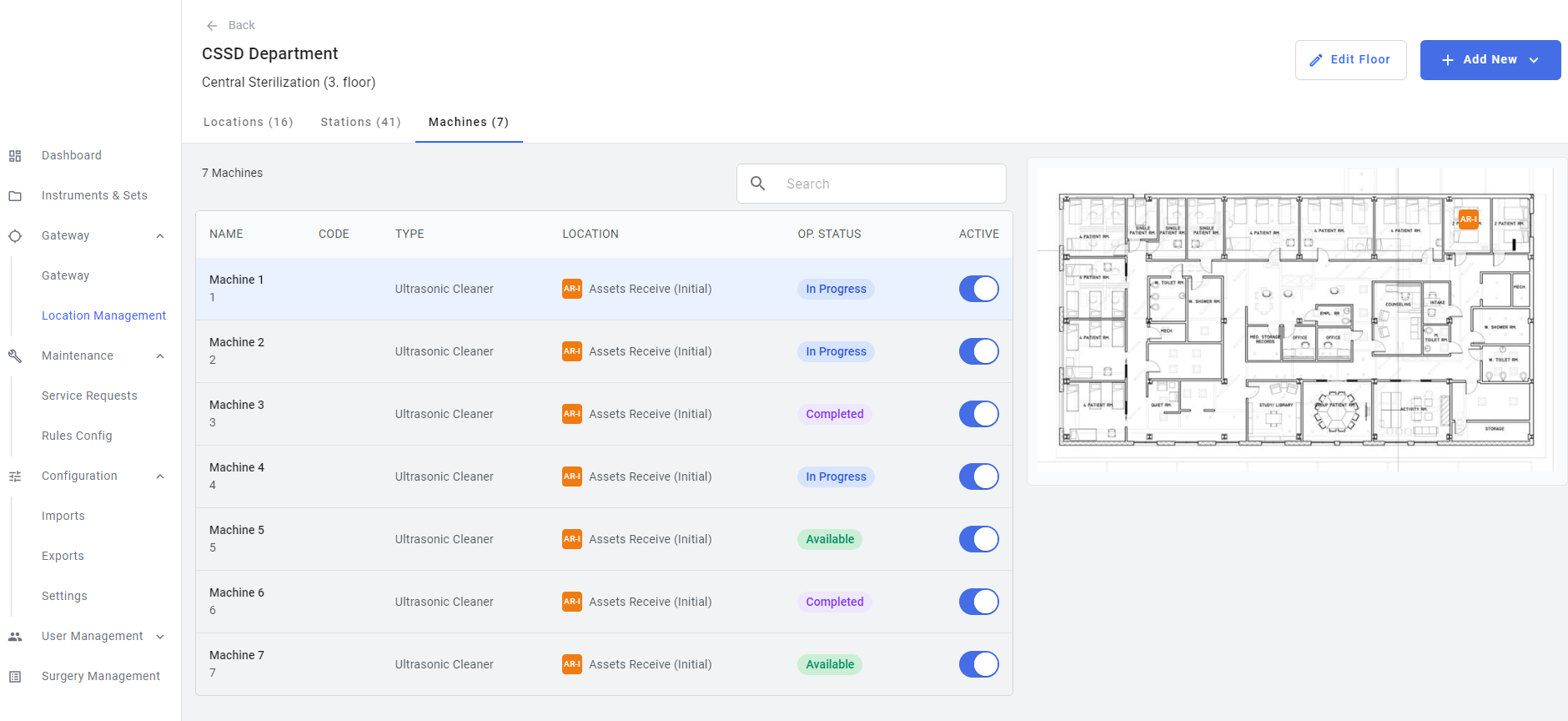1568x721 pixels.
Task: Select the Machine 6 name cell
Action: tap(237, 601)
